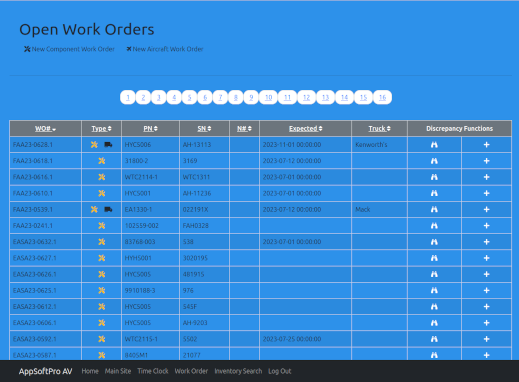
Task: View discrepancies for FAA23-0618.1 via binoculars
Action: click(434, 161)
